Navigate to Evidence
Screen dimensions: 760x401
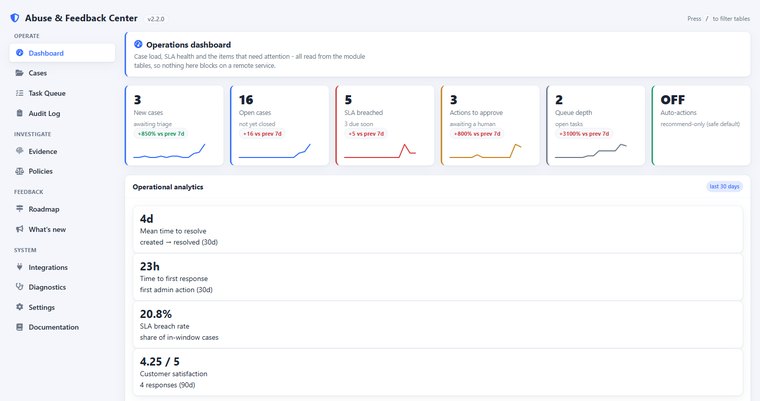pos(62,151)
